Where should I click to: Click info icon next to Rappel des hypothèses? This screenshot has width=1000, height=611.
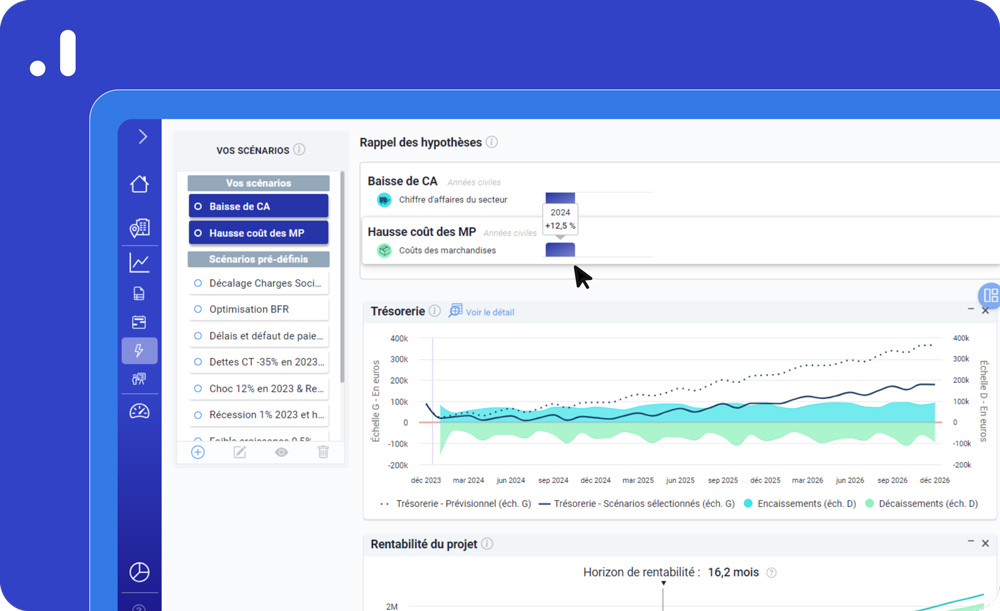[492, 142]
